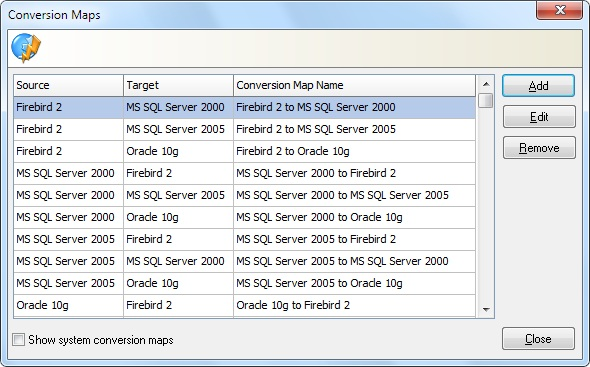Select row Firebird 2 to Oracle 10g
The image size is (590, 367).
[x=245, y=151]
